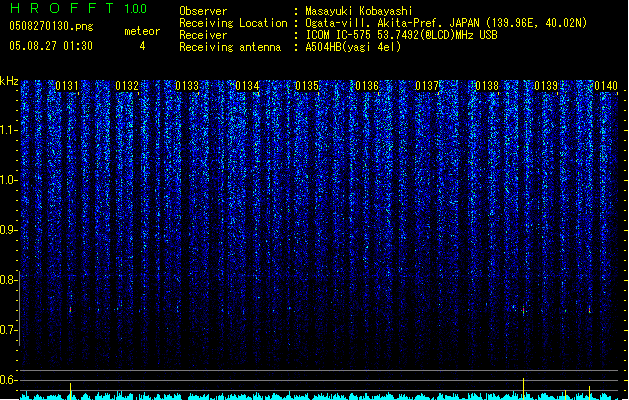This screenshot has width=629, height=400.
Task: Click time marker 0139
Action: coord(546,86)
